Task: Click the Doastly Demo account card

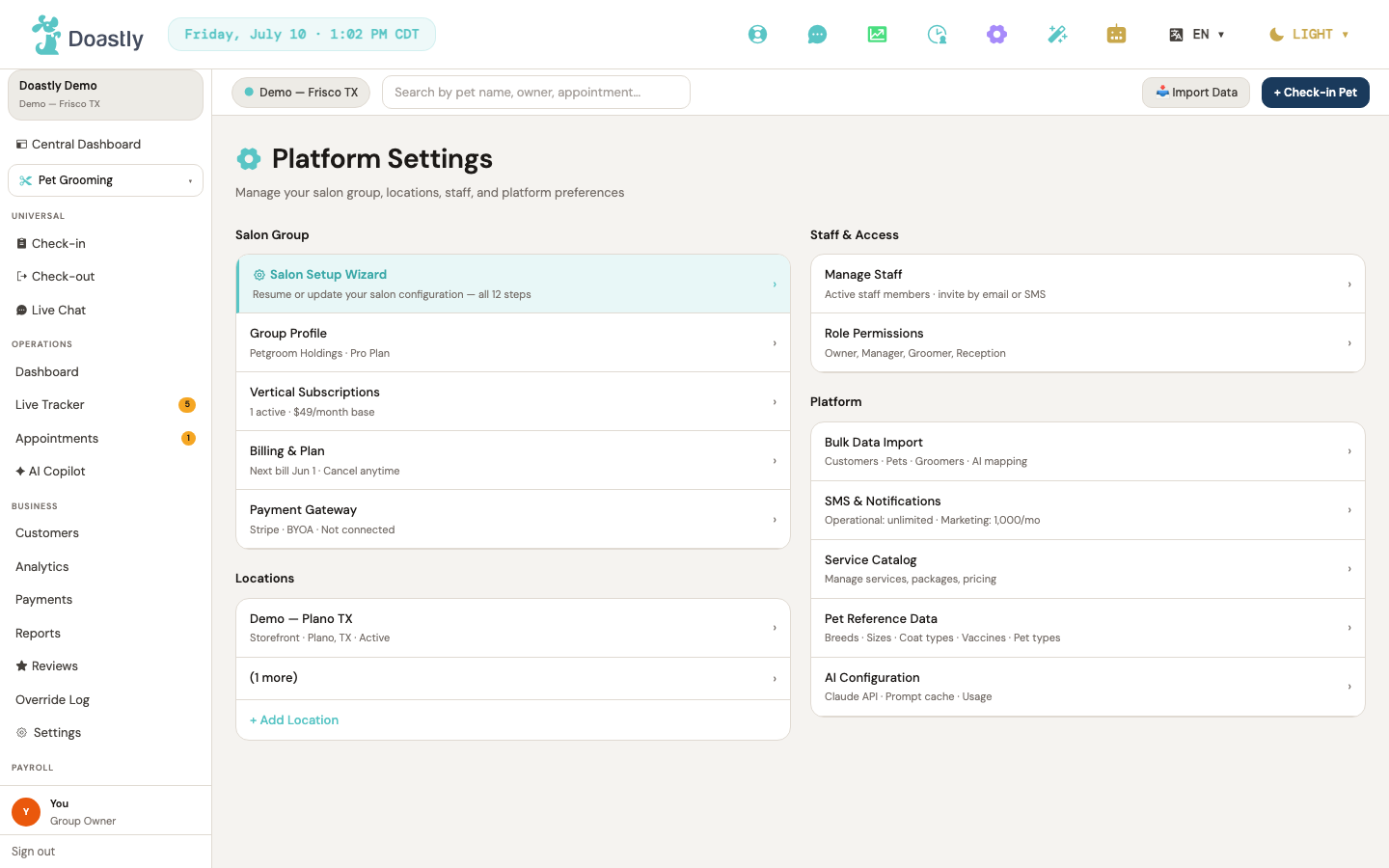Action: click(x=106, y=95)
